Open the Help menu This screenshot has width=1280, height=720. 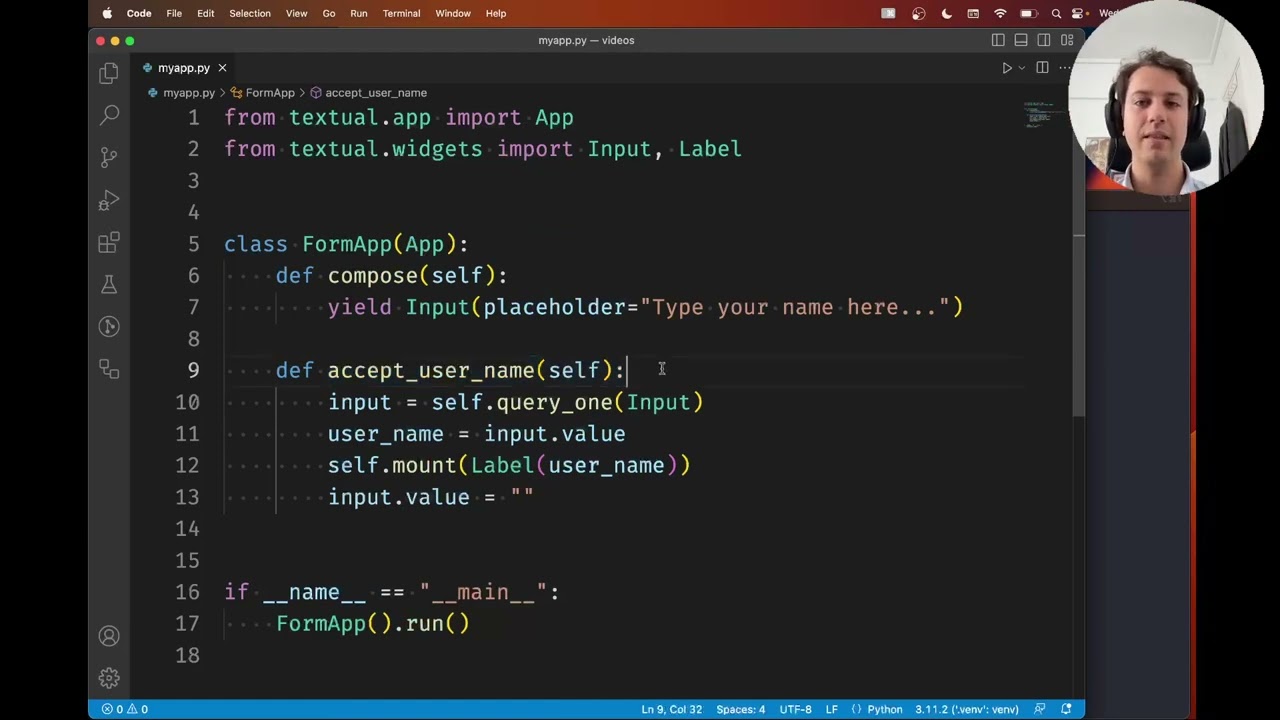point(496,13)
